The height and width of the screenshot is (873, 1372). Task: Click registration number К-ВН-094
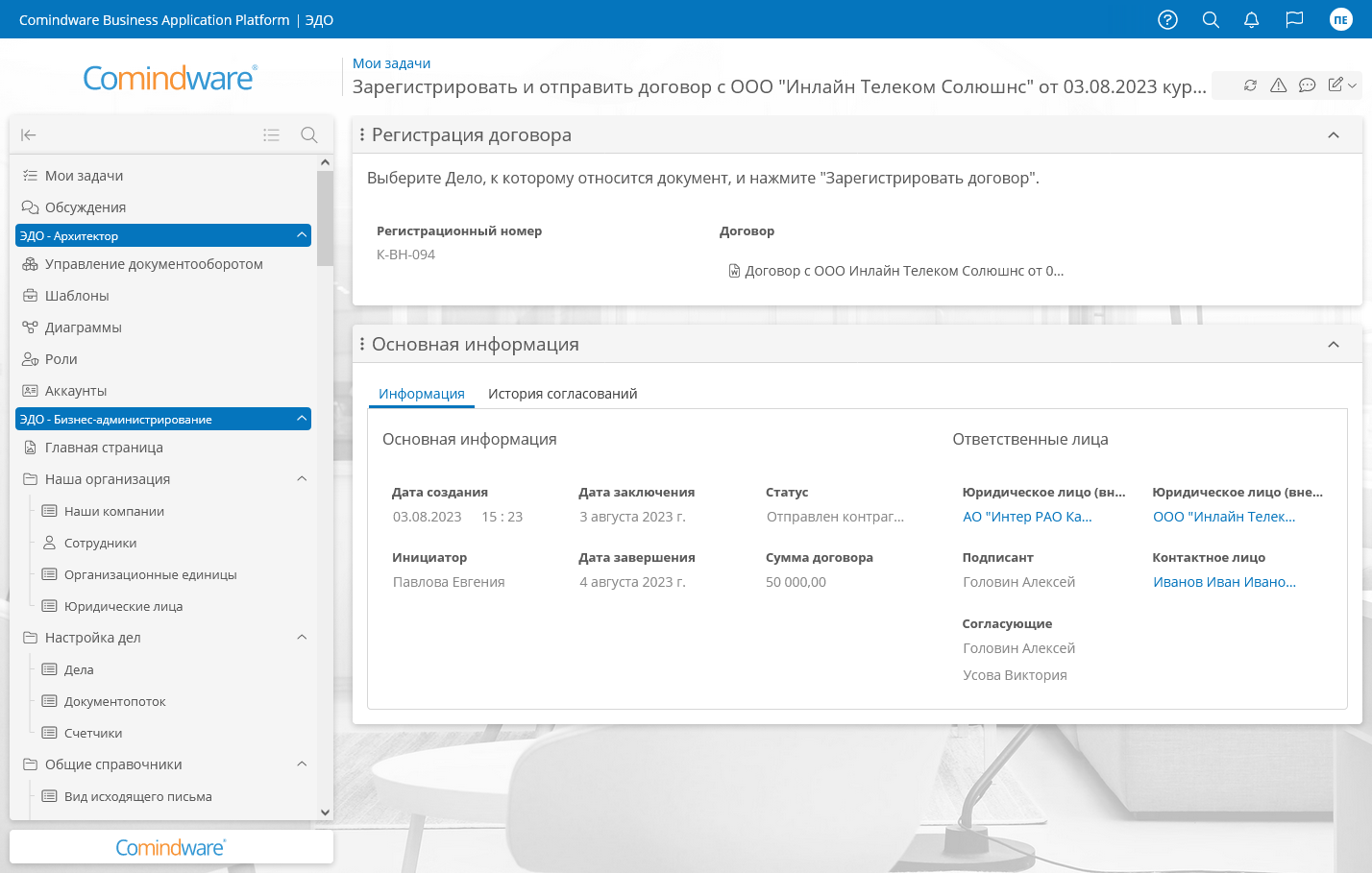pos(405,255)
